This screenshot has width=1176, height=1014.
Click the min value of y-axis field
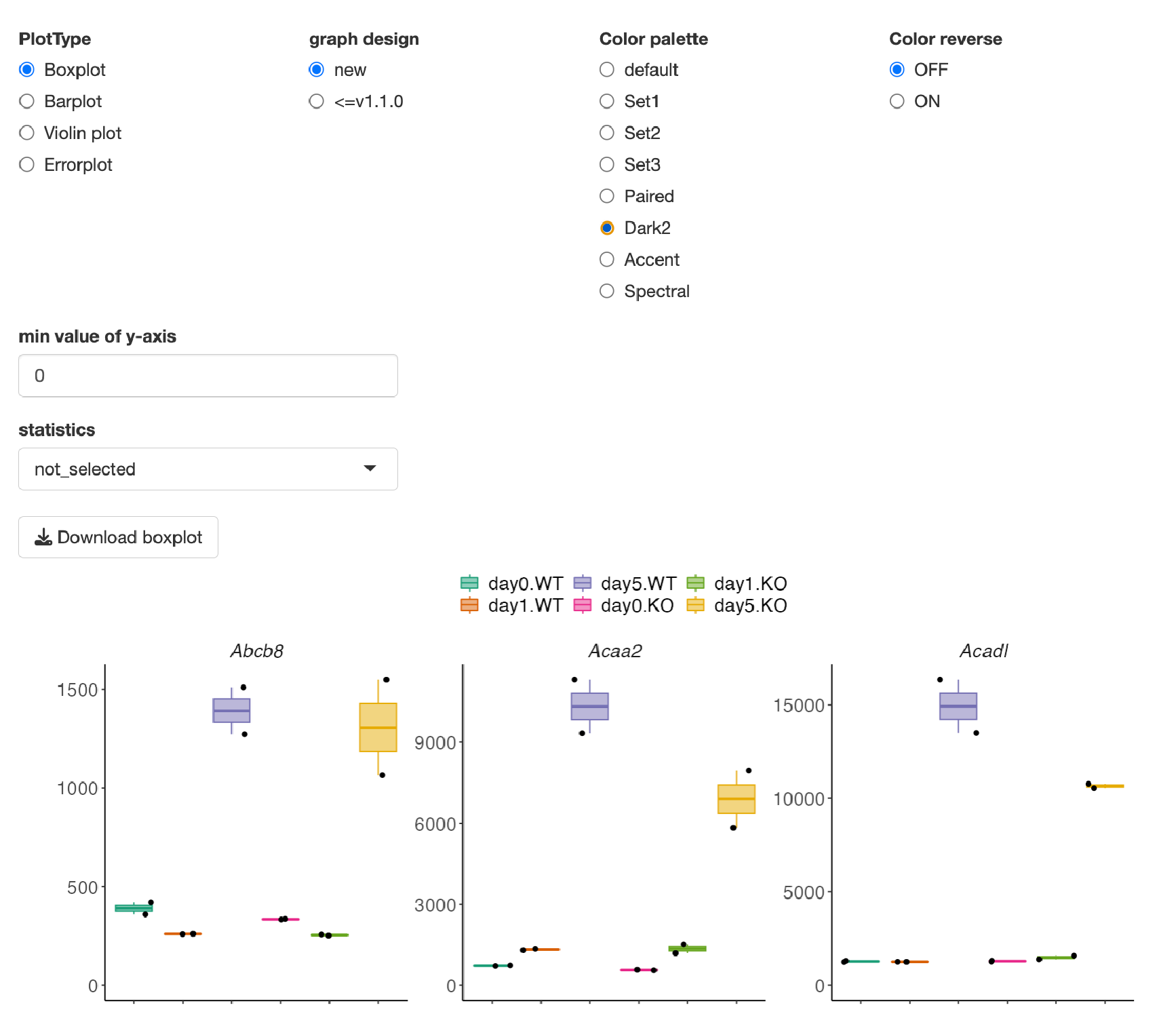point(208,376)
